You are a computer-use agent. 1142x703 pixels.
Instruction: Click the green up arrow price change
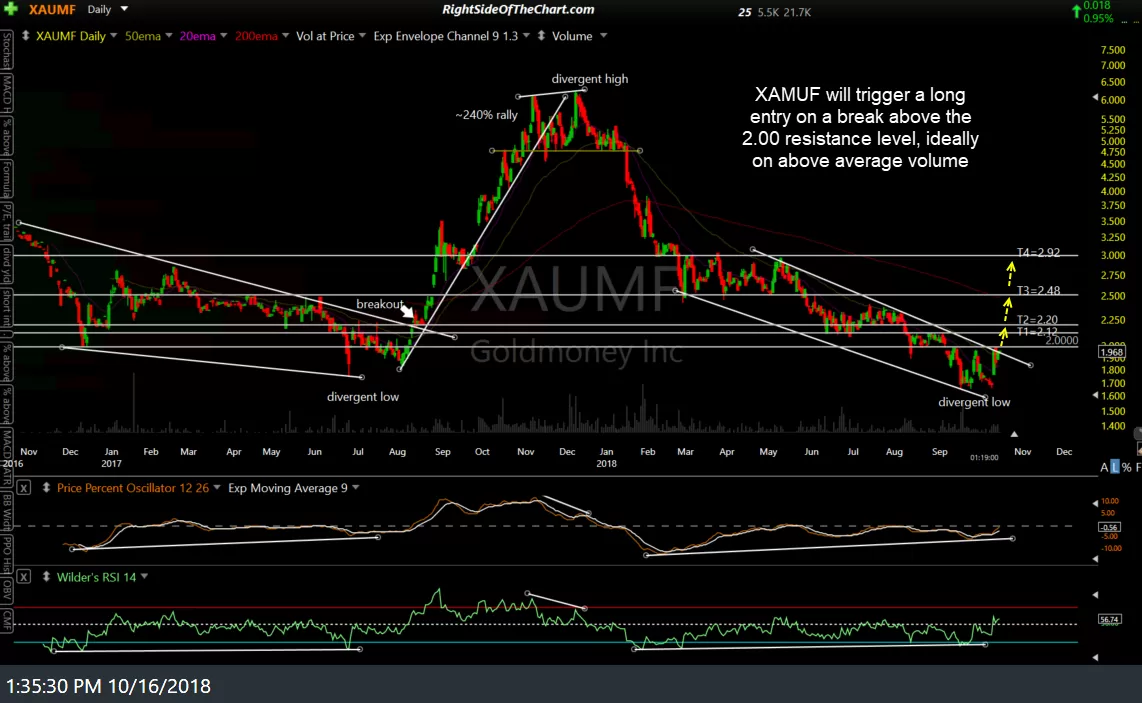(x=1076, y=10)
